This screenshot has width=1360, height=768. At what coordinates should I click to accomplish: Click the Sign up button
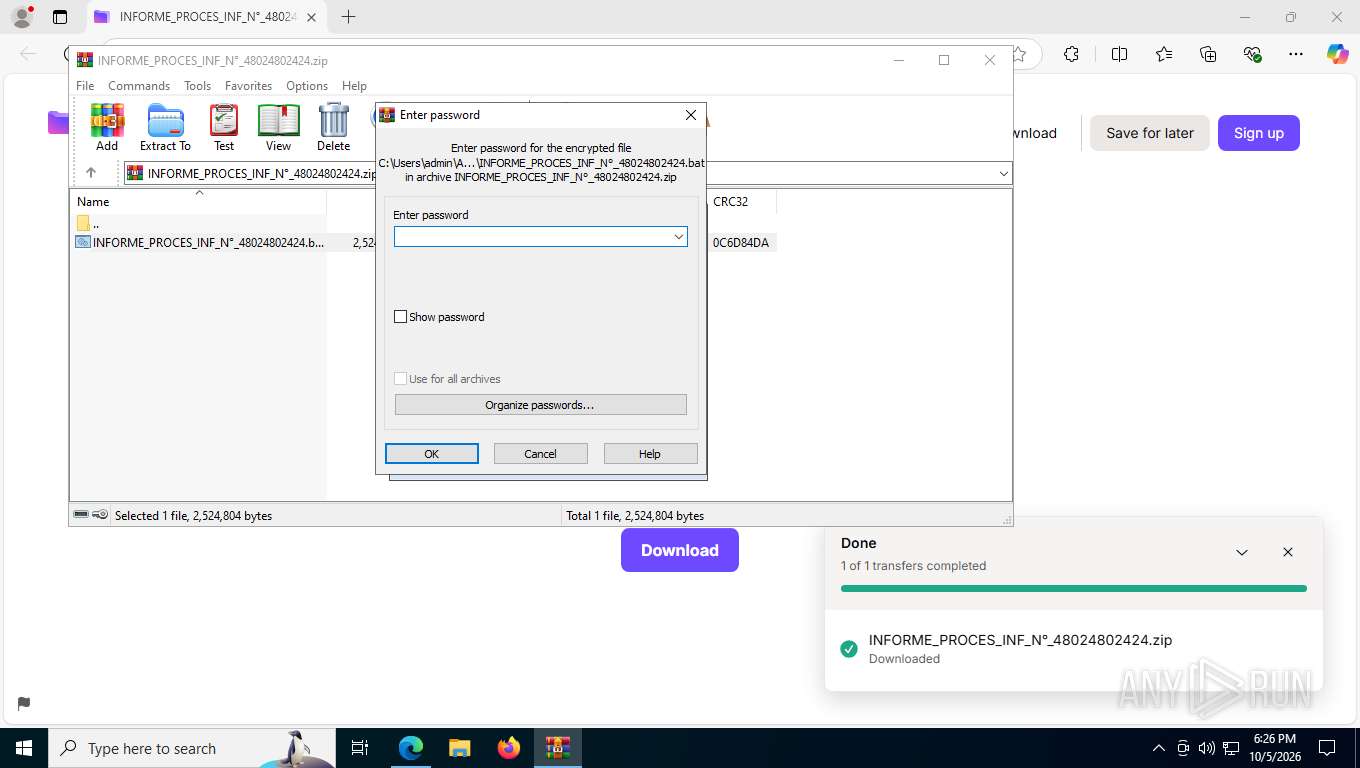pyautogui.click(x=1259, y=133)
